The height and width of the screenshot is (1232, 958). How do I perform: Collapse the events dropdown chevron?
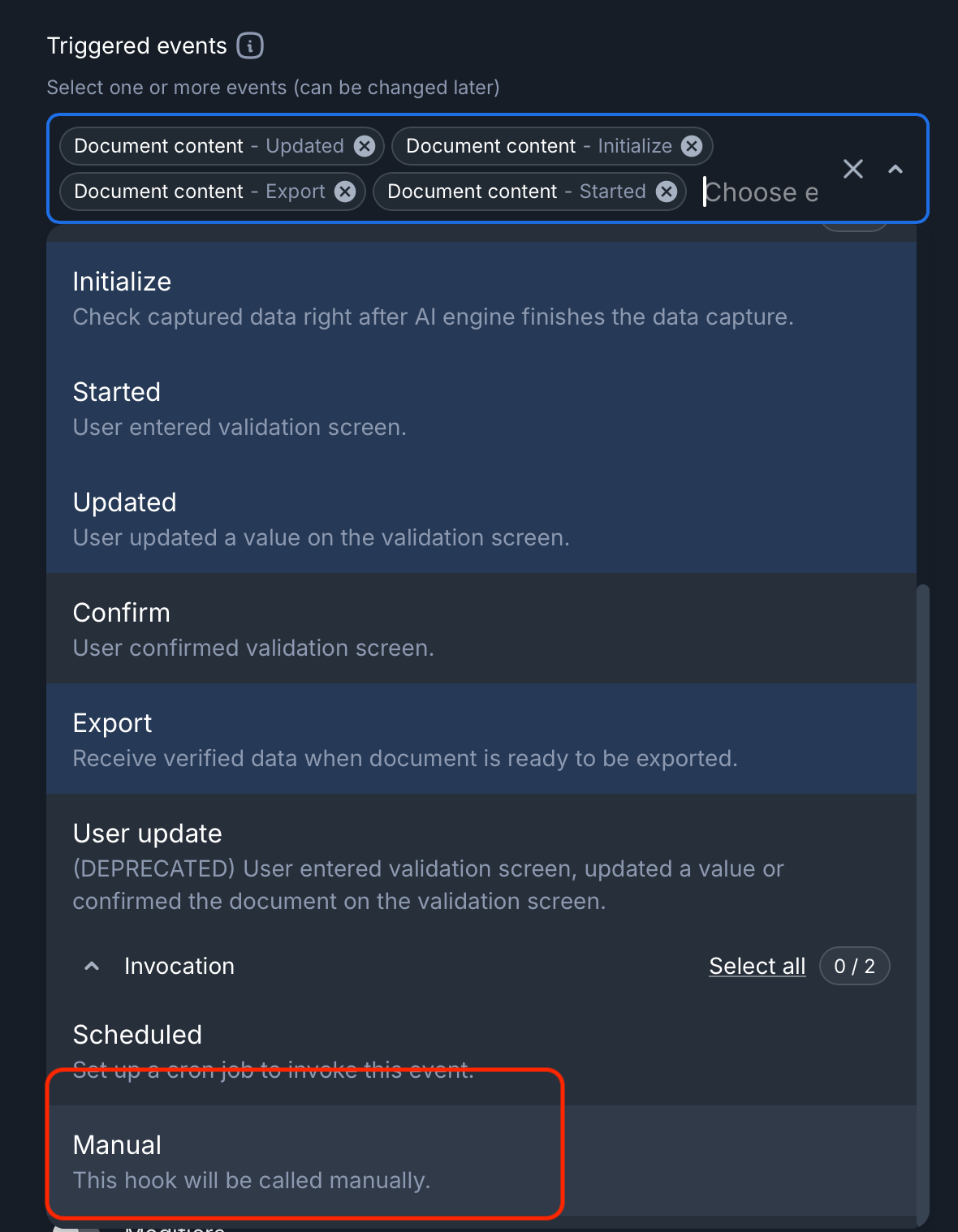pos(895,169)
